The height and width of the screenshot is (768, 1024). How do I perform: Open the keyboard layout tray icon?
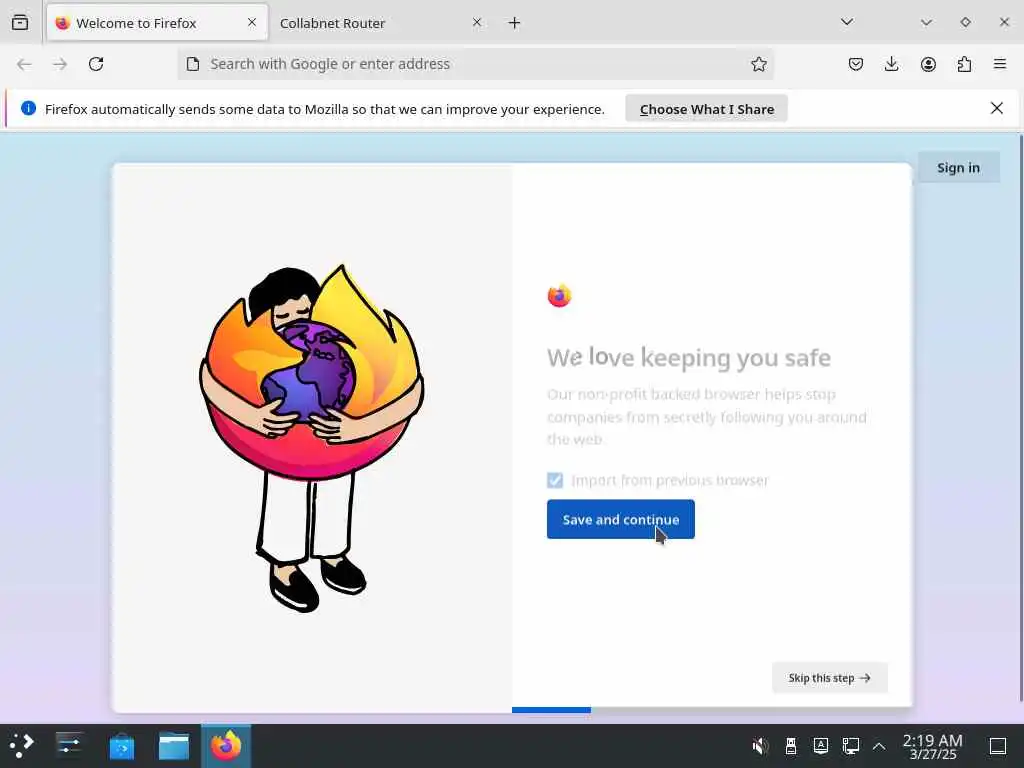pyautogui.click(x=820, y=746)
